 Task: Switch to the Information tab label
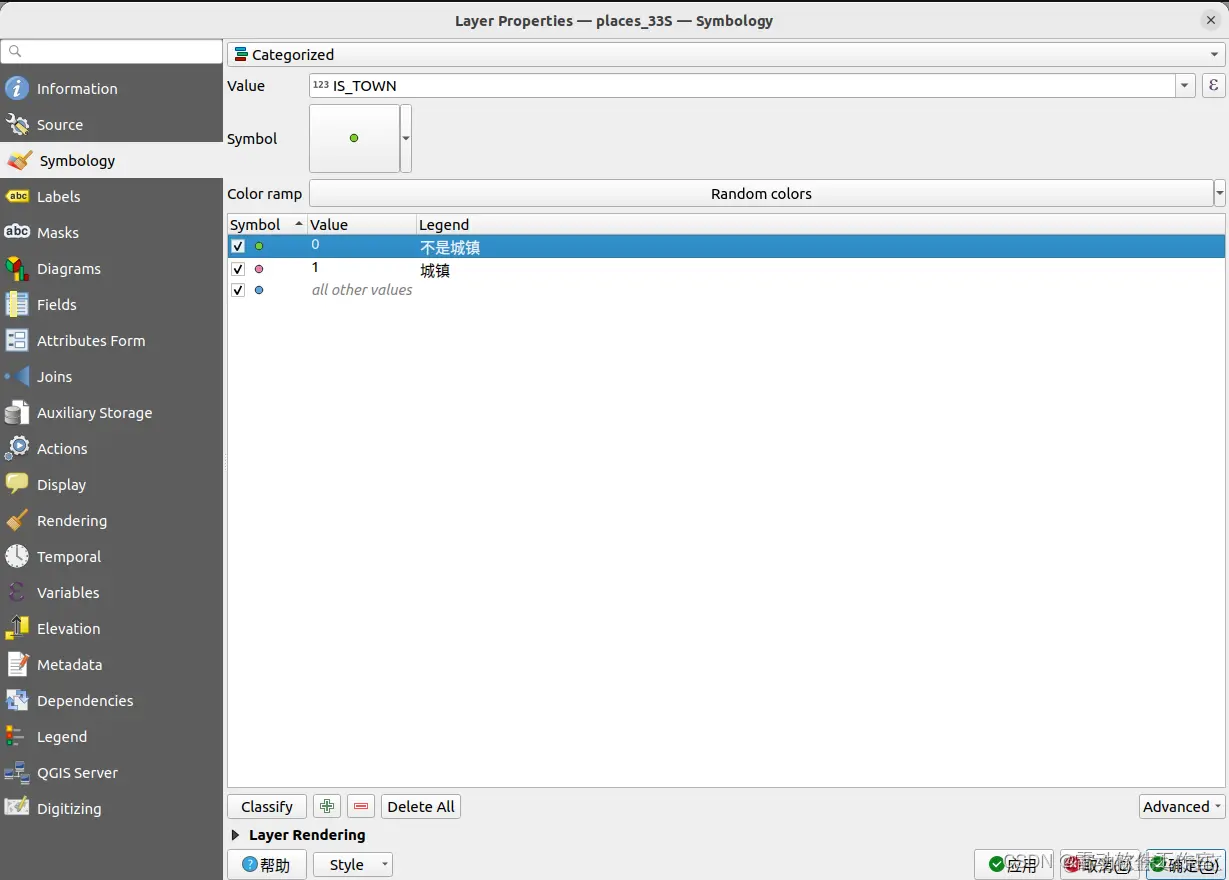point(77,89)
